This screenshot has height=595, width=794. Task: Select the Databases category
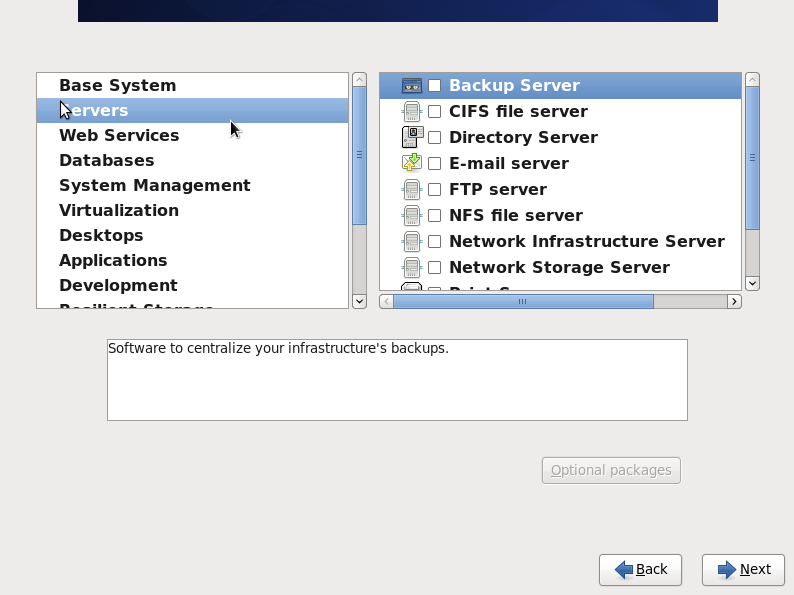coord(106,160)
